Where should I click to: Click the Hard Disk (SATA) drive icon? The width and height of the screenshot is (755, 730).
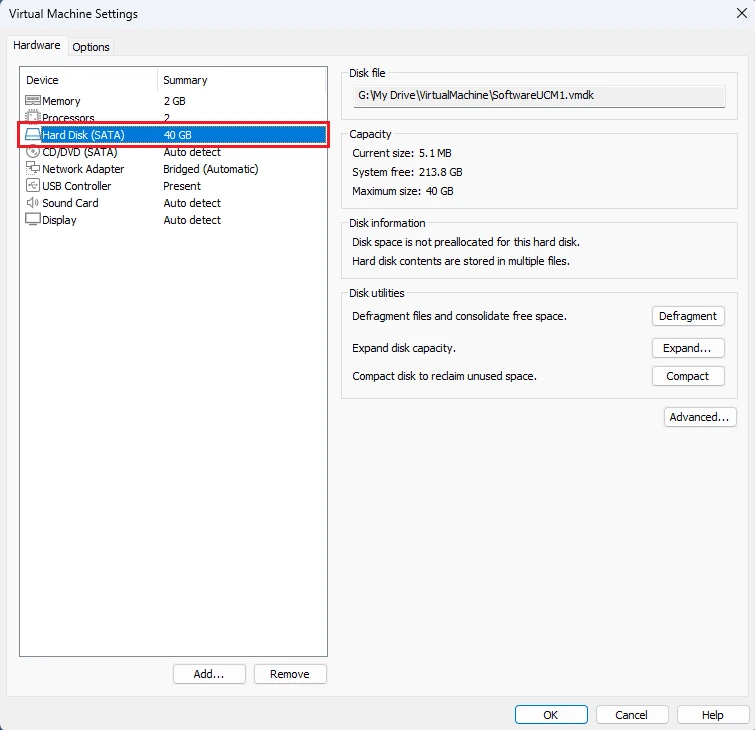33,134
